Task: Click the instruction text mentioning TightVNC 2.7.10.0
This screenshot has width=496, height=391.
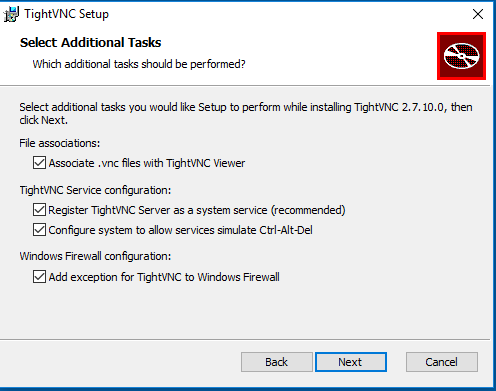Action: point(246,113)
